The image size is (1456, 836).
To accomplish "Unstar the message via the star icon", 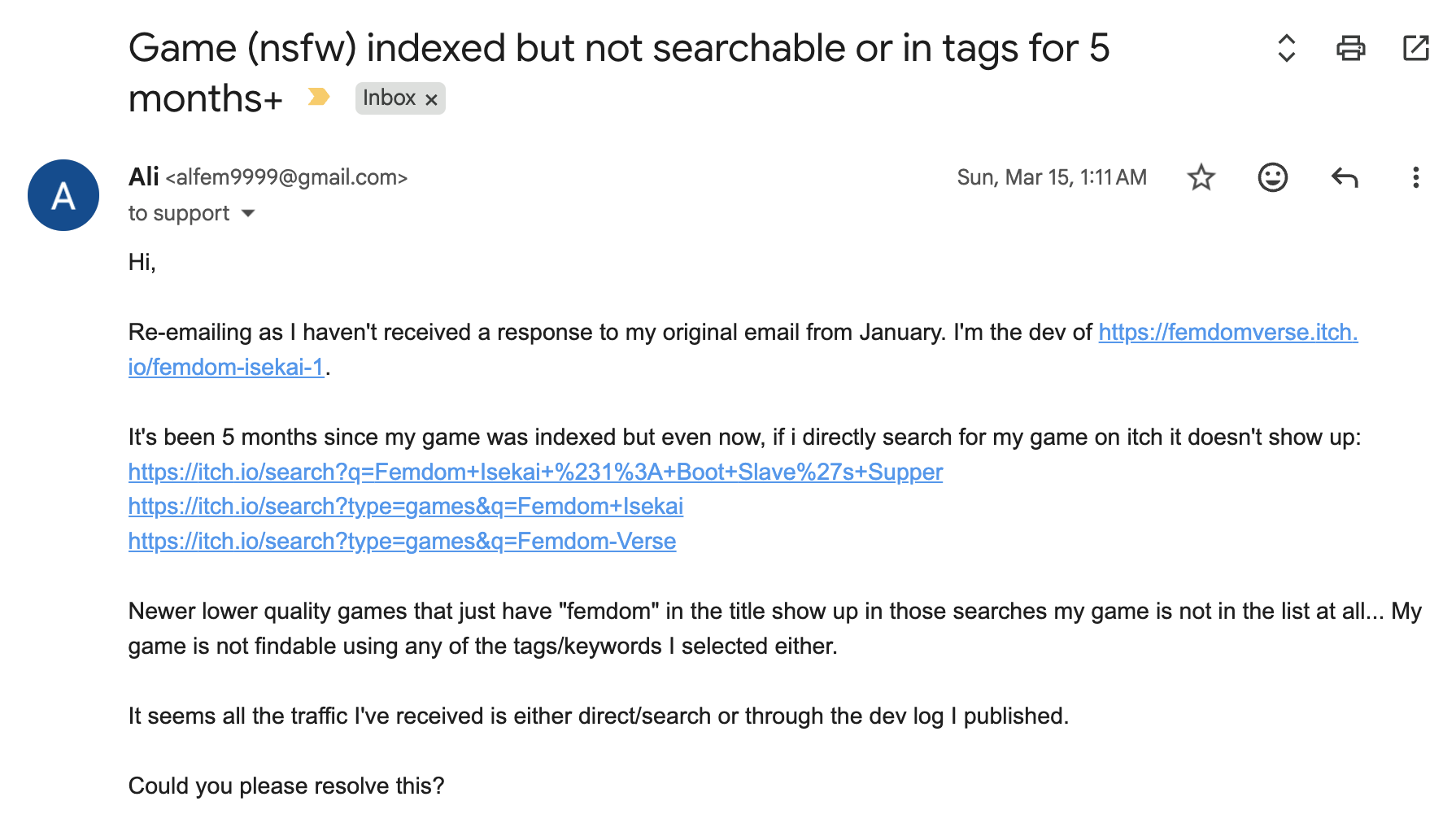I will [x=1201, y=177].
